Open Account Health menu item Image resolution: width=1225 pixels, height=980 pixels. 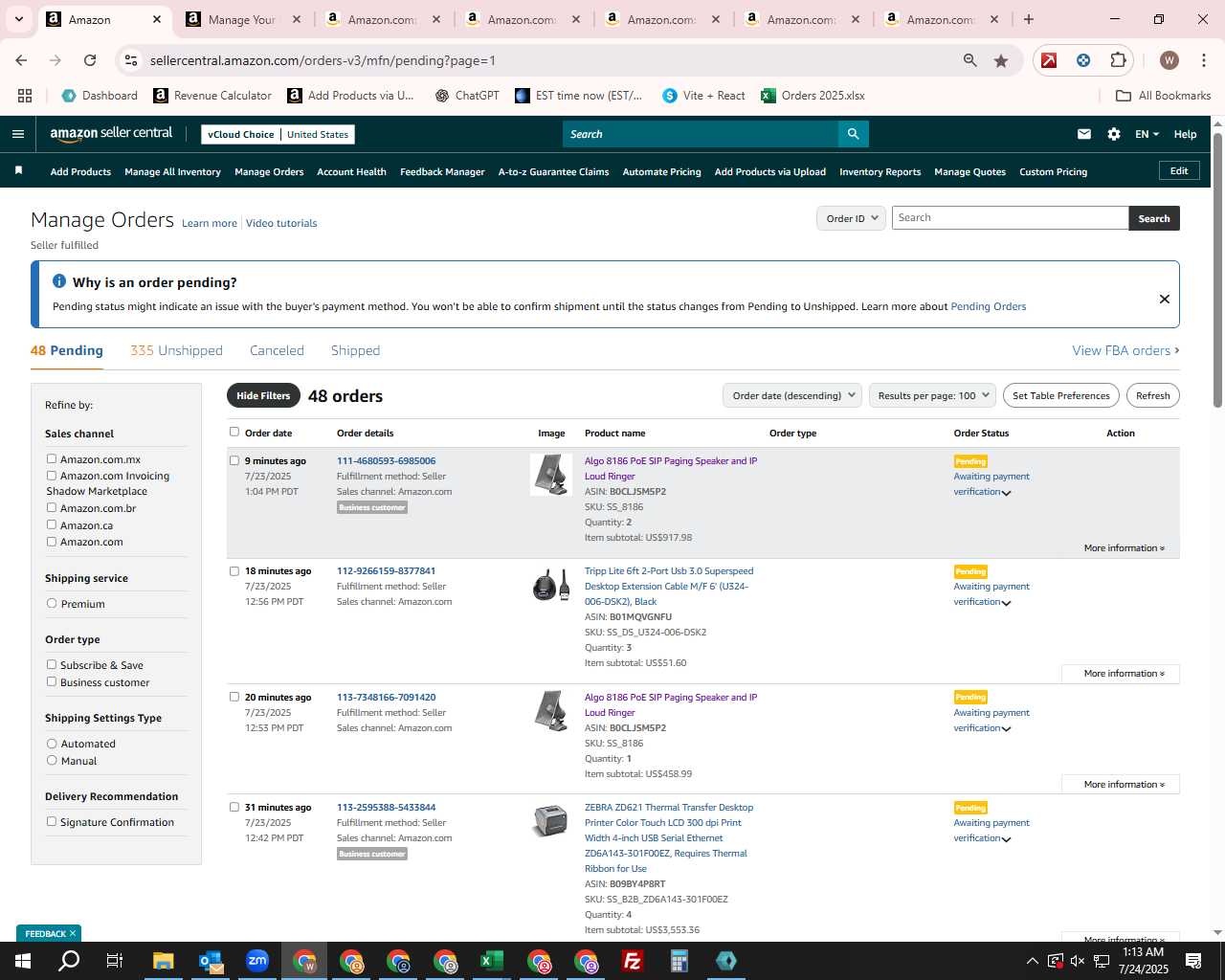351,171
